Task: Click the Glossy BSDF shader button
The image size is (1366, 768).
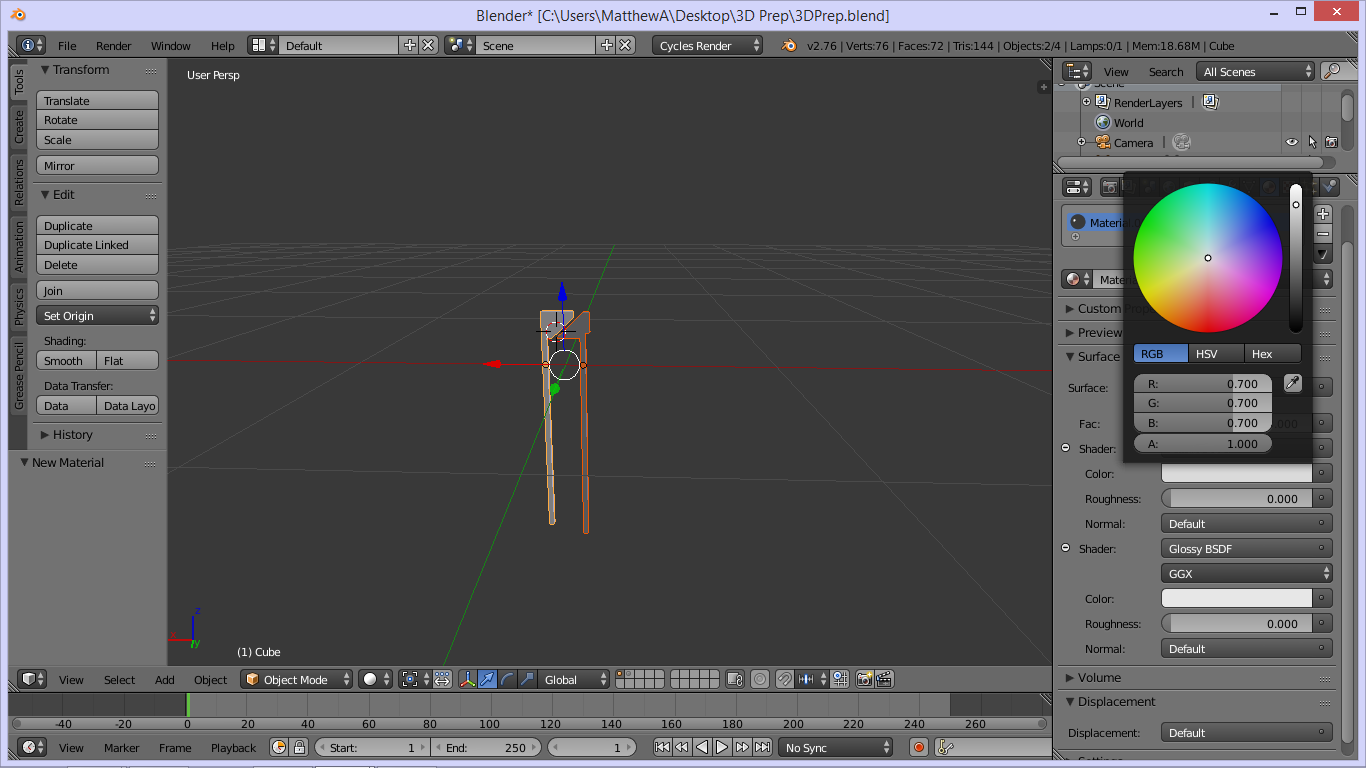Action: coord(1247,548)
